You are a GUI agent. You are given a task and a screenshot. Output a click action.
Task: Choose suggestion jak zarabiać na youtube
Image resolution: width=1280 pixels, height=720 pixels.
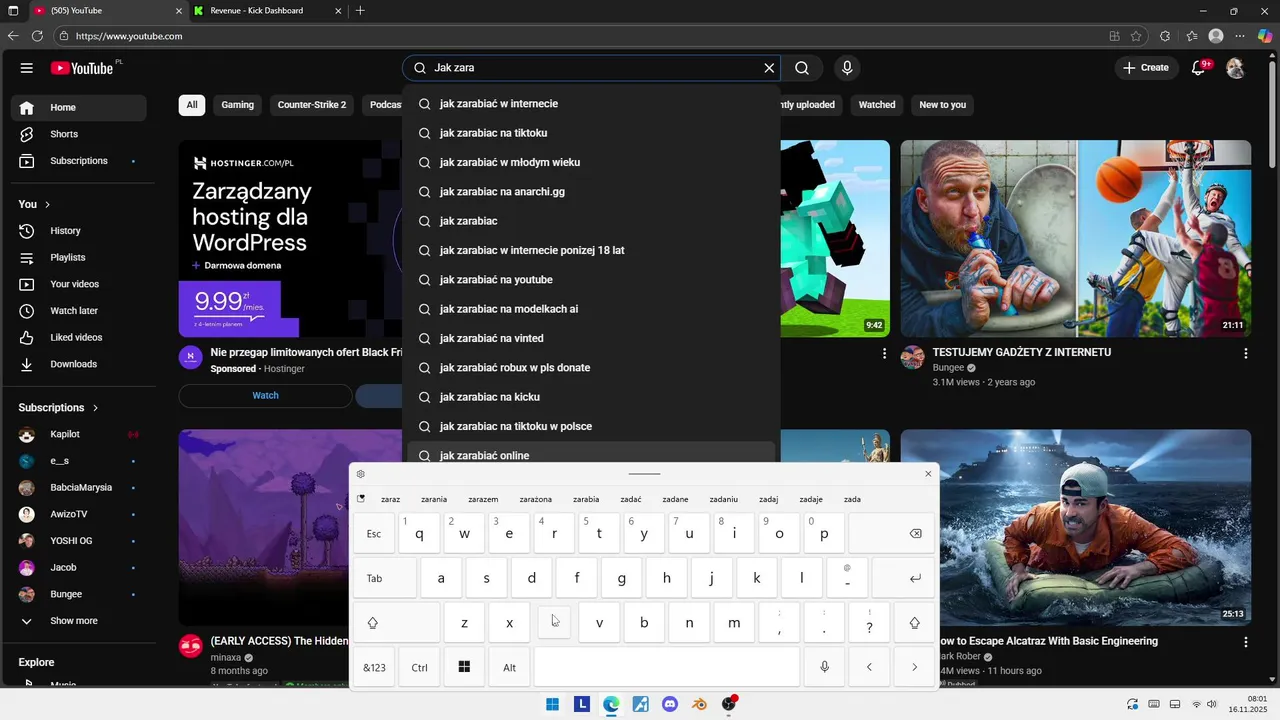point(591,280)
